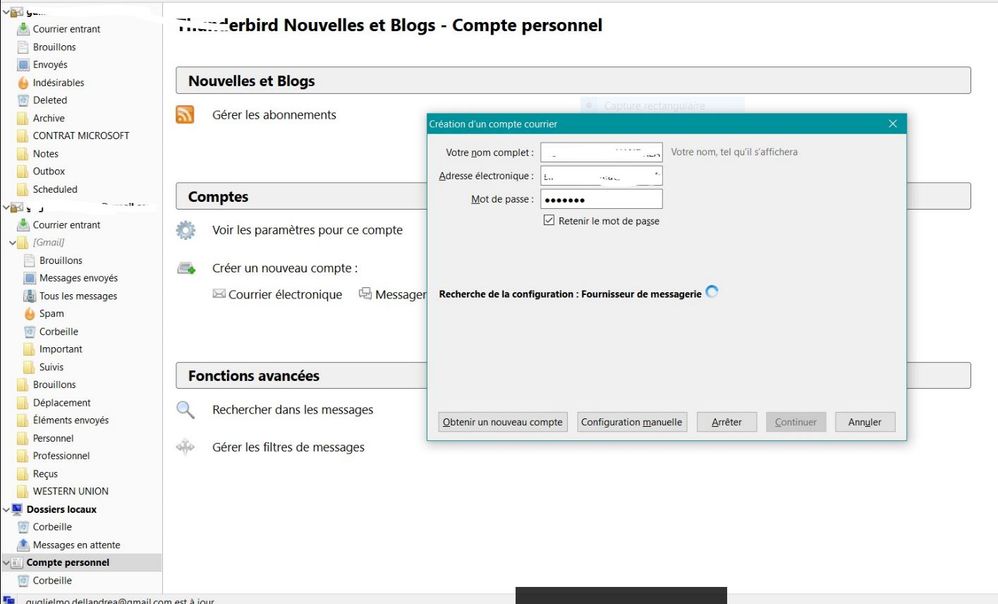Open Corbeille under Compte personnel

[x=52, y=580]
